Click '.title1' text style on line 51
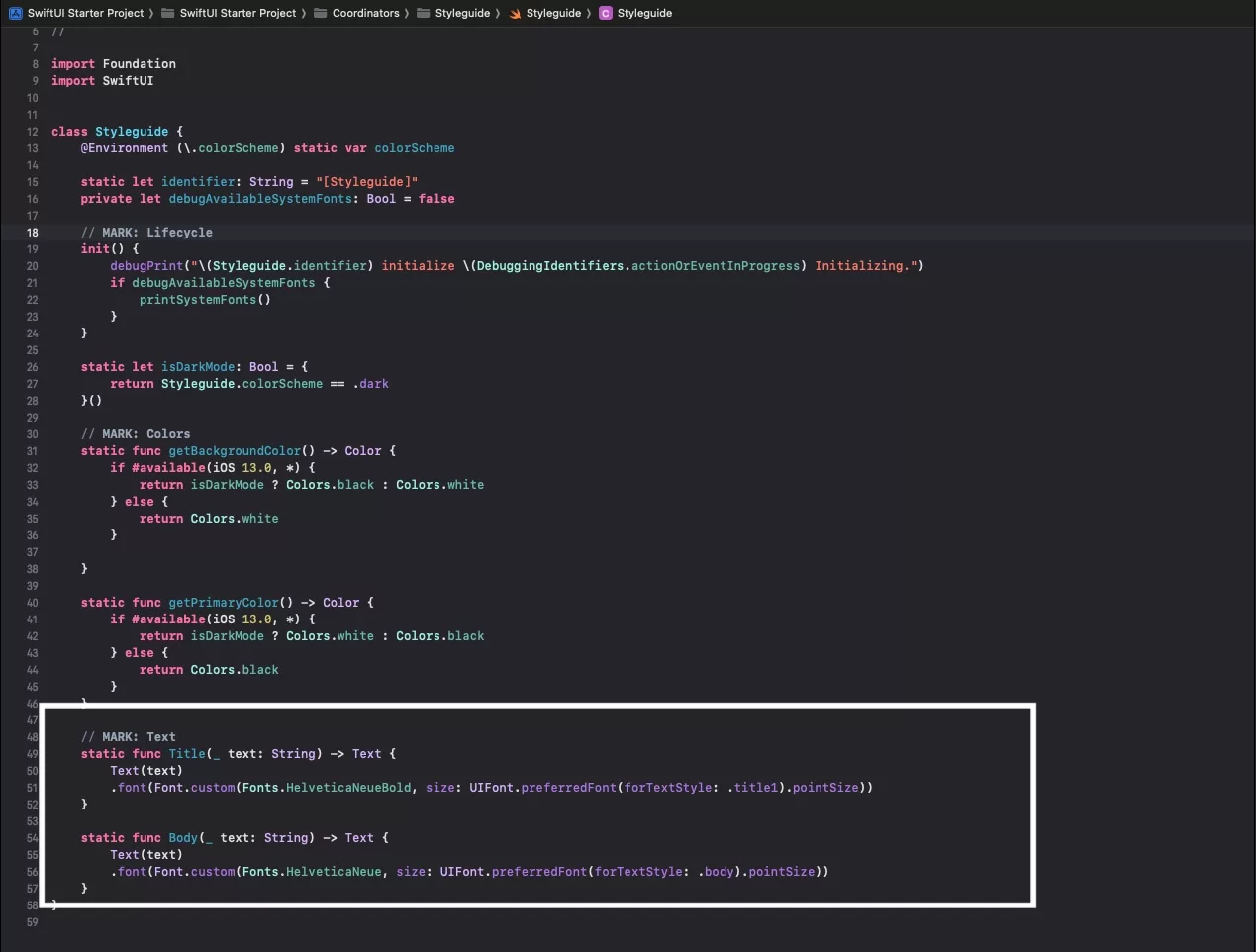 point(752,788)
